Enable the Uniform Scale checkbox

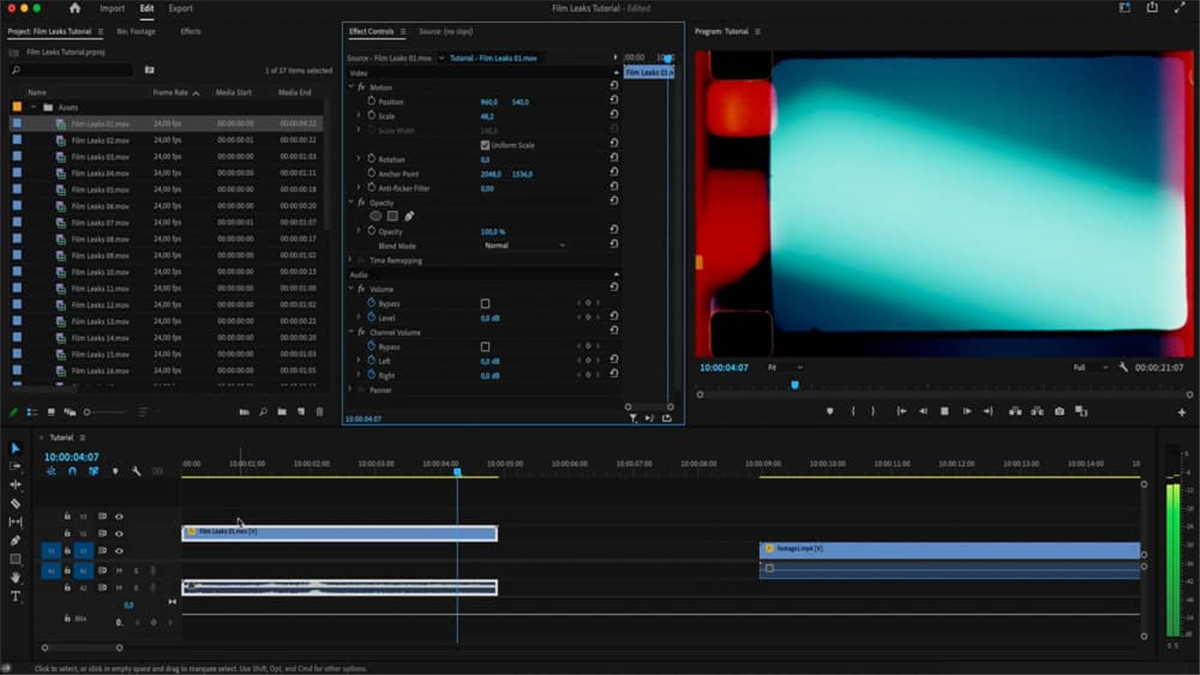[x=485, y=143]
